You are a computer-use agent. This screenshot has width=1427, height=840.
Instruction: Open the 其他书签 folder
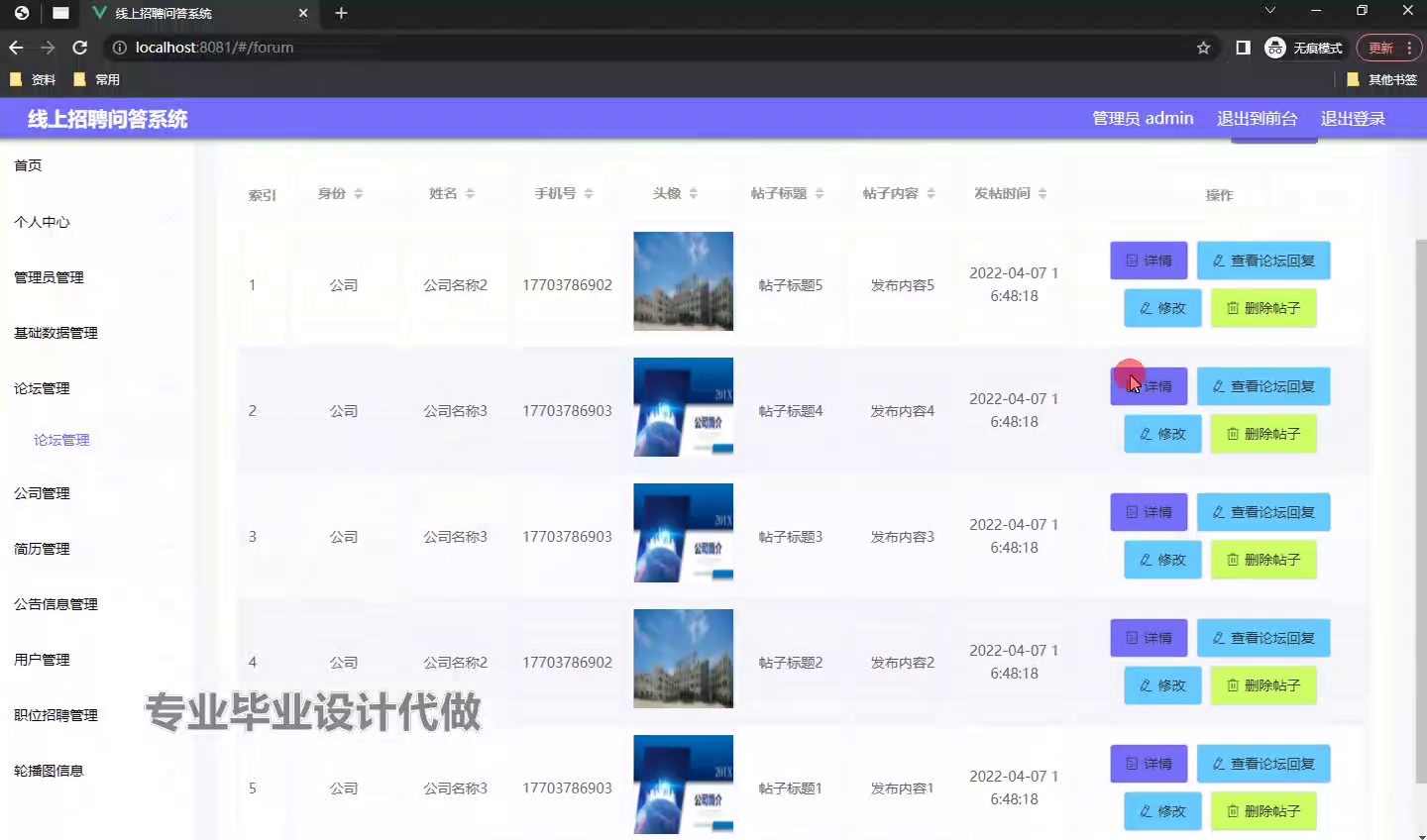[1381, 79]
